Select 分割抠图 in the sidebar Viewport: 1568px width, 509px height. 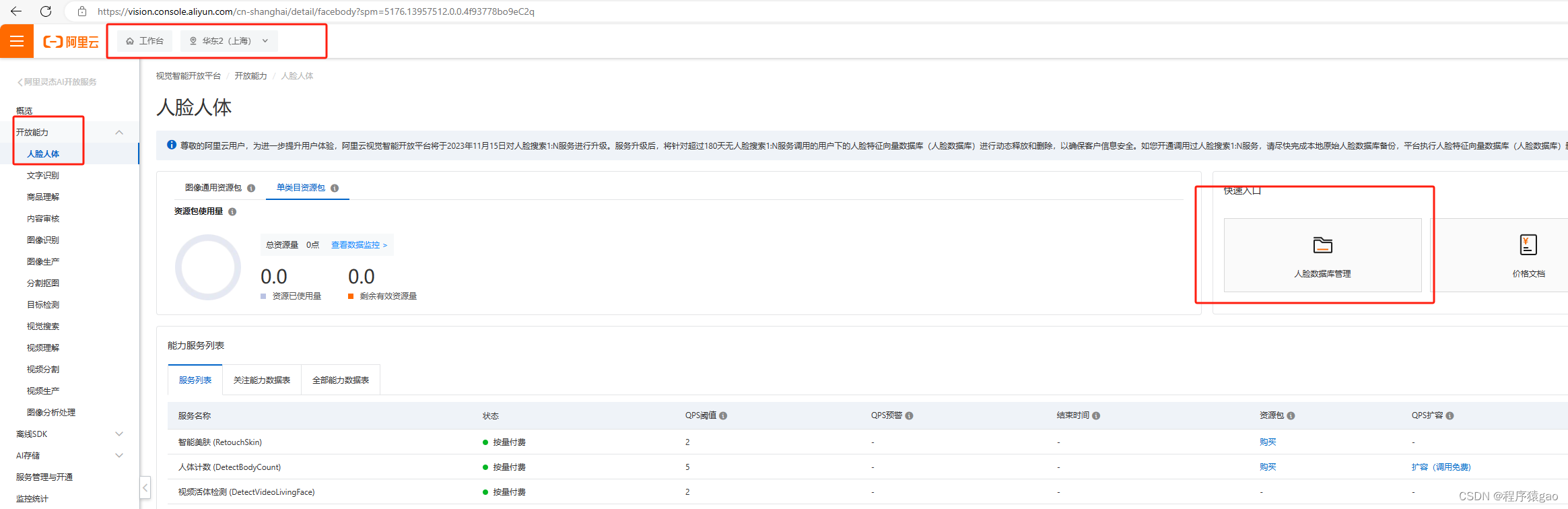43,283
